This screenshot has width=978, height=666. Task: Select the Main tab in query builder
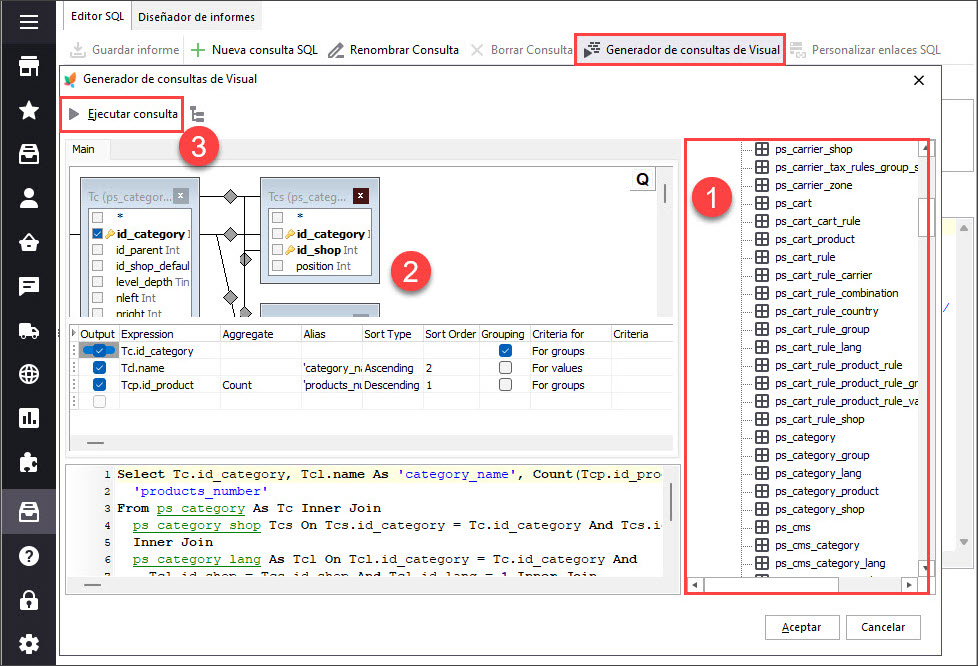click(84, 149)
